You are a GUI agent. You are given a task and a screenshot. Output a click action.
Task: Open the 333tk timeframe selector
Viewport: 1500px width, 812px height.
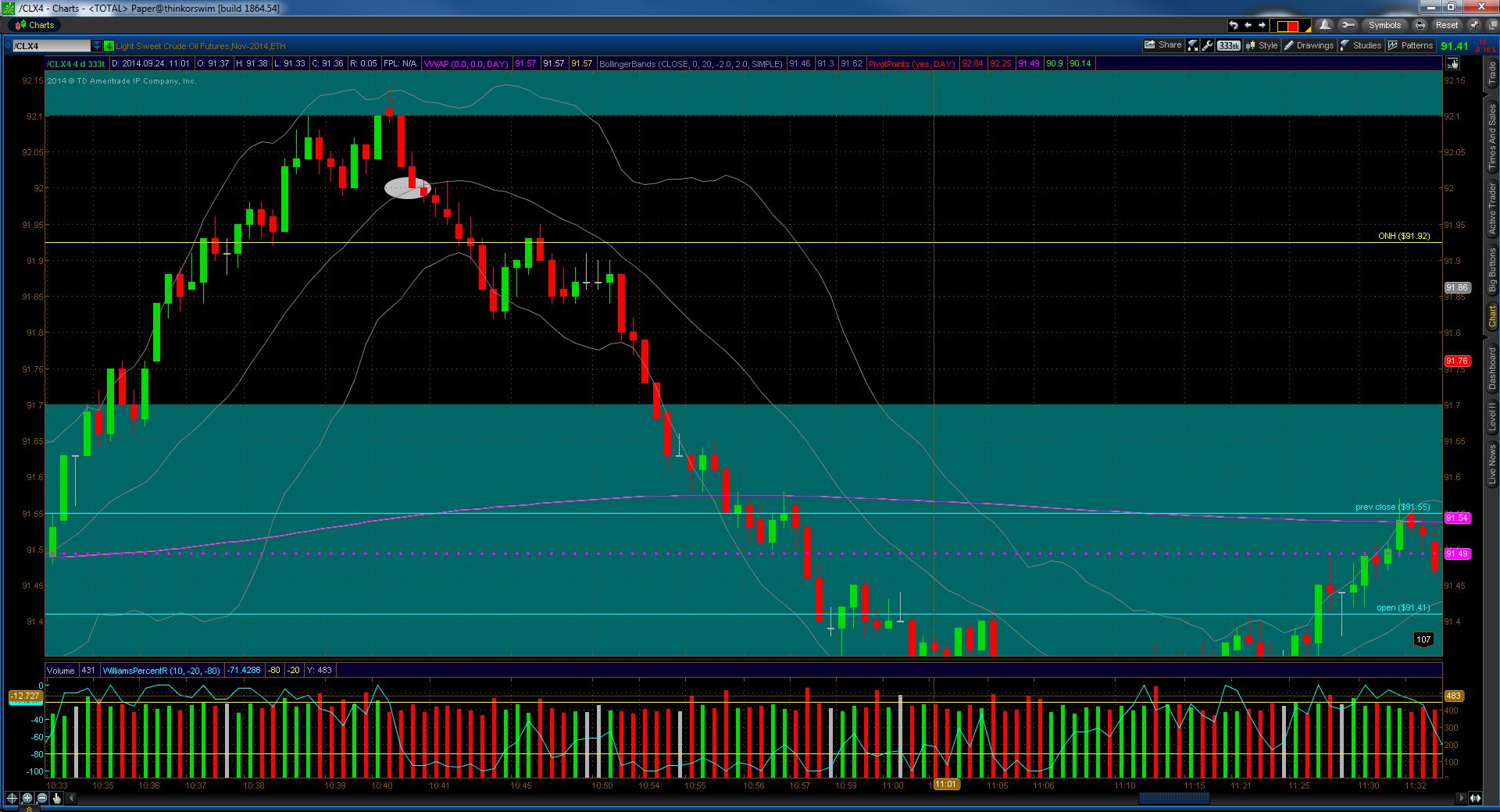click(1229, 45)
